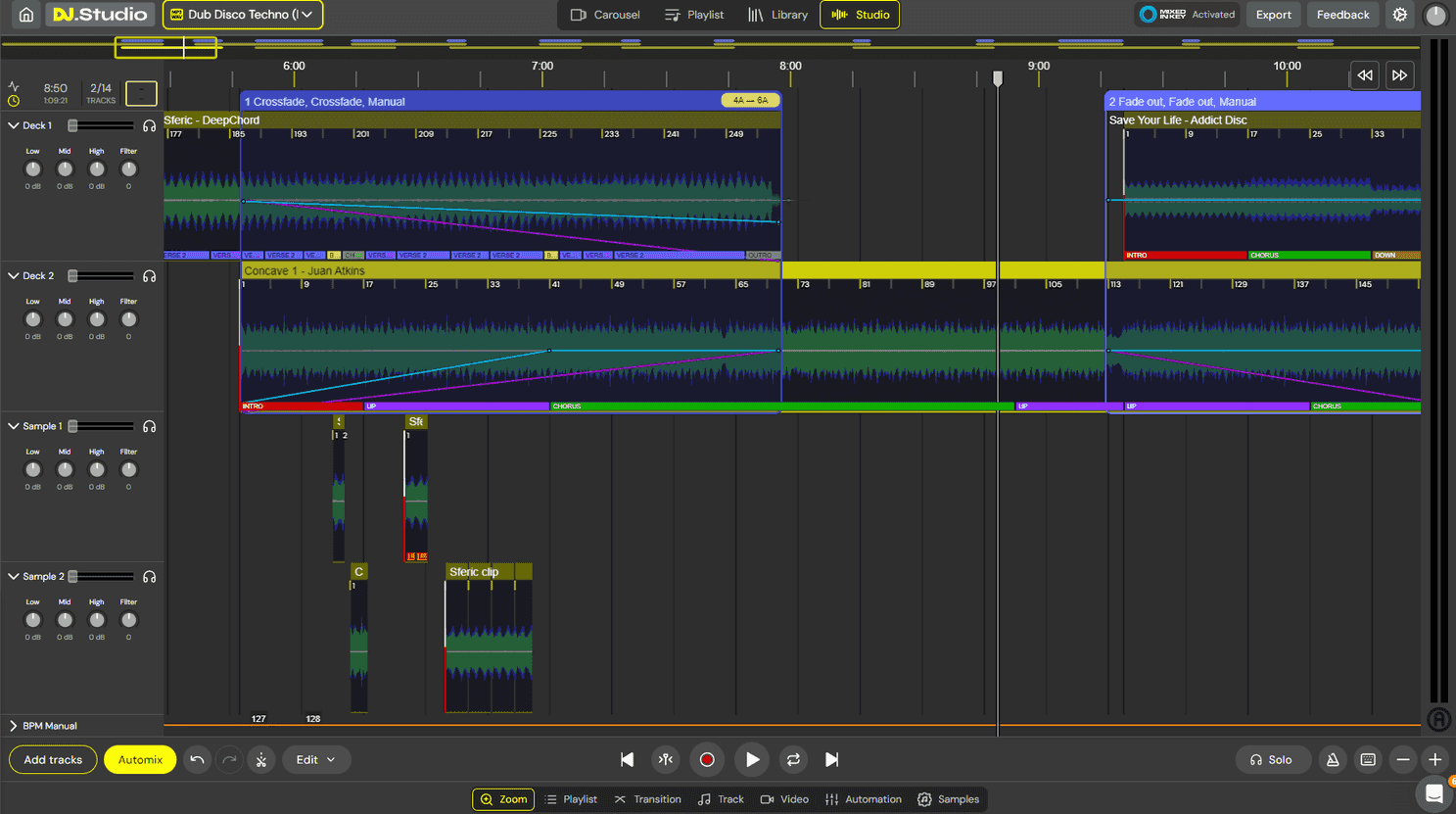Open the keyboard shortcuts icon near Solo
Viewport: 1456px width, 814px height.
1367,759
